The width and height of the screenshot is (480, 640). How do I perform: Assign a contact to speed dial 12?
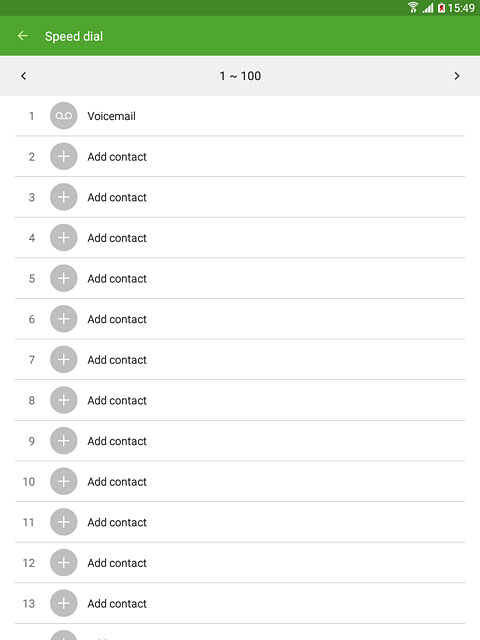pyautogui.click(x=240, y=563)
